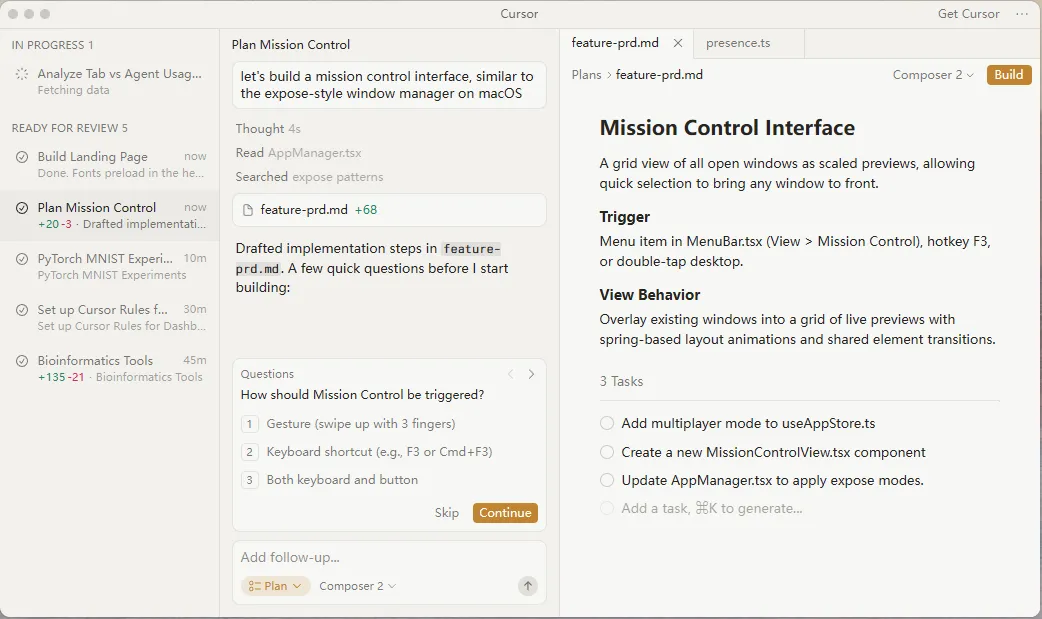
Task: Go to the previous question with the left arrow
Action: (x=510, y=374)
